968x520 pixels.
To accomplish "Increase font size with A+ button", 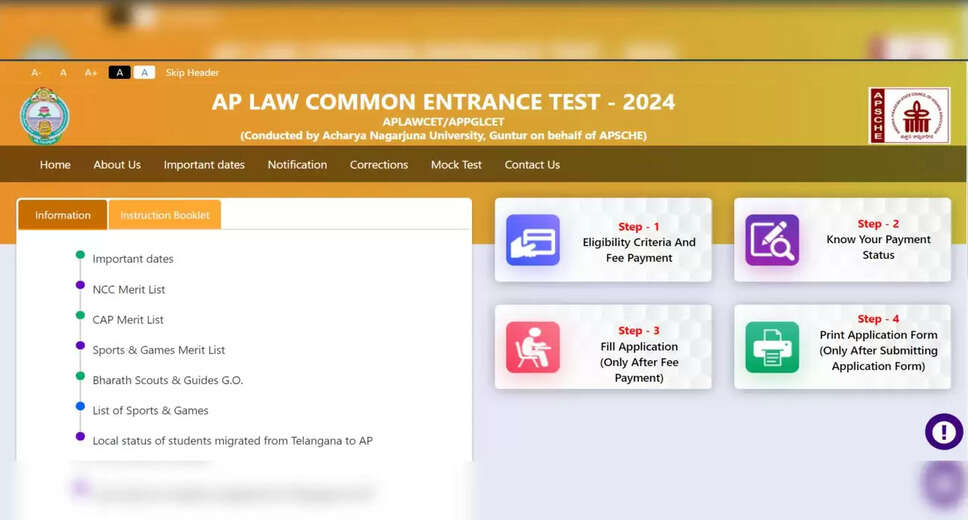I will 91,73.
